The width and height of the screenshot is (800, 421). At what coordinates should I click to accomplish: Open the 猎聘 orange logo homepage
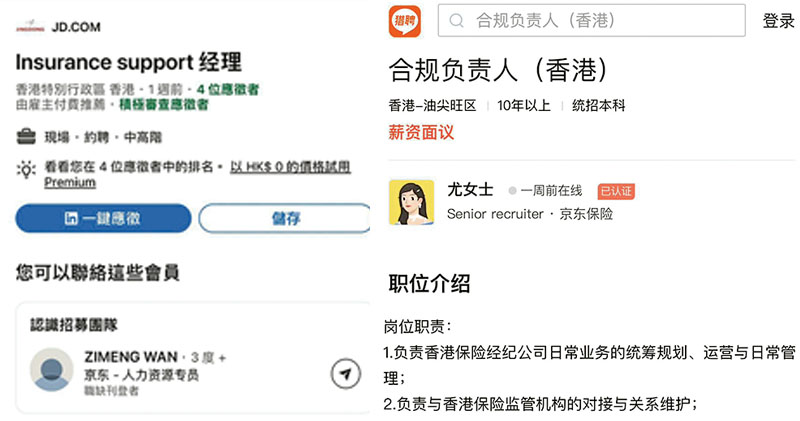(x=405, y=21)
